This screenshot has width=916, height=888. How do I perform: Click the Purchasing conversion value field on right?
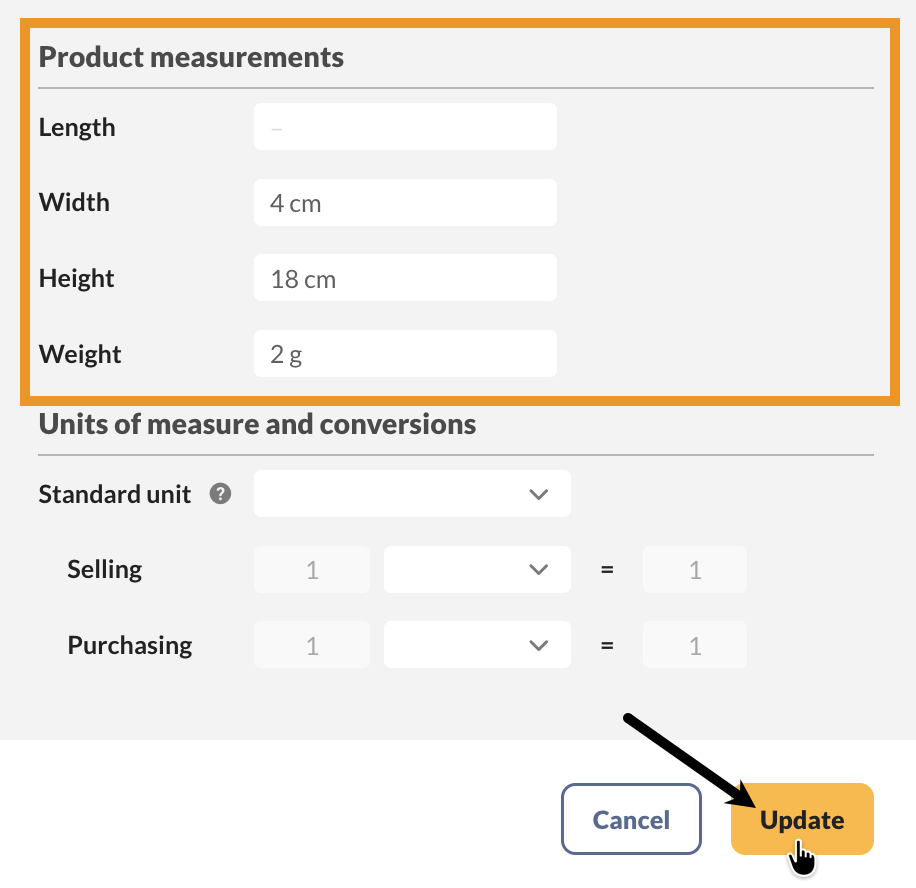coord(695,646)
